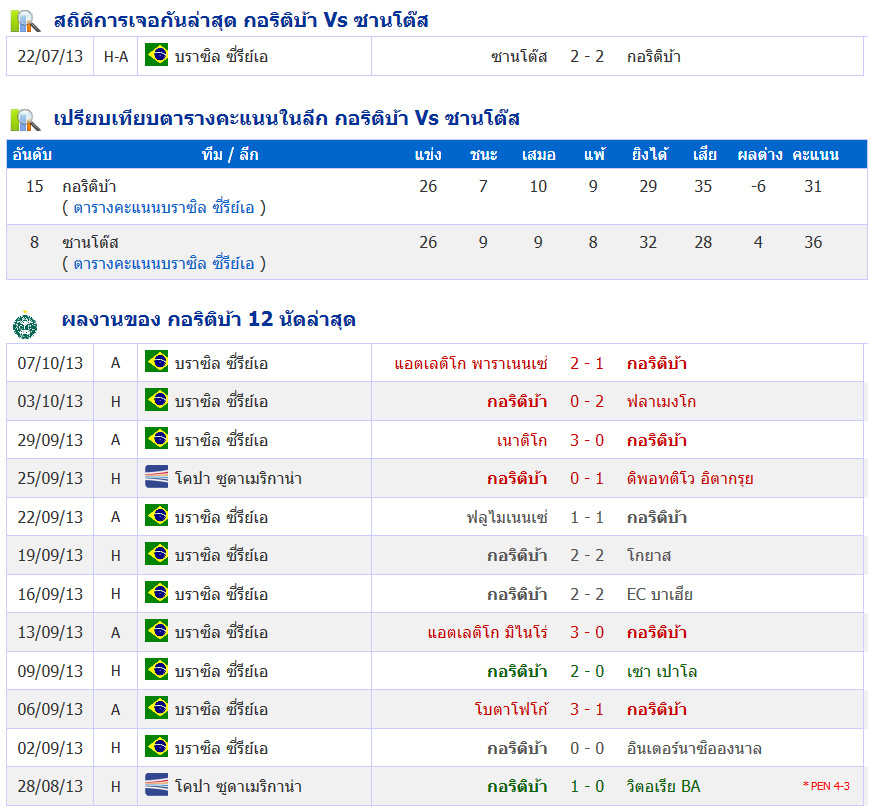The width and height of the screenshot is (869, 812).
Task: Click the ชนะ column header
Action: (483, 155)
